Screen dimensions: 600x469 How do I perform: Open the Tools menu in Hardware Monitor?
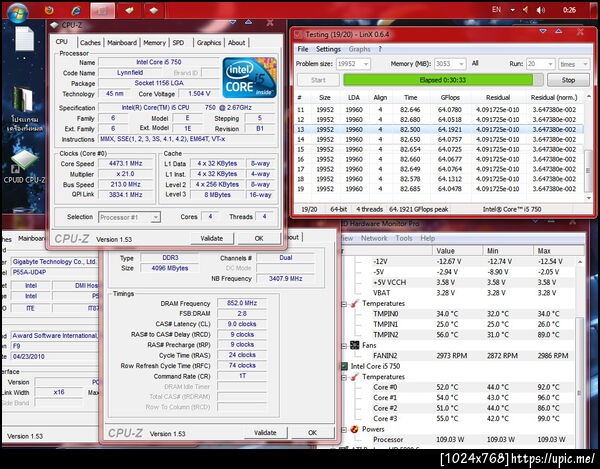[x=404, y=238]
